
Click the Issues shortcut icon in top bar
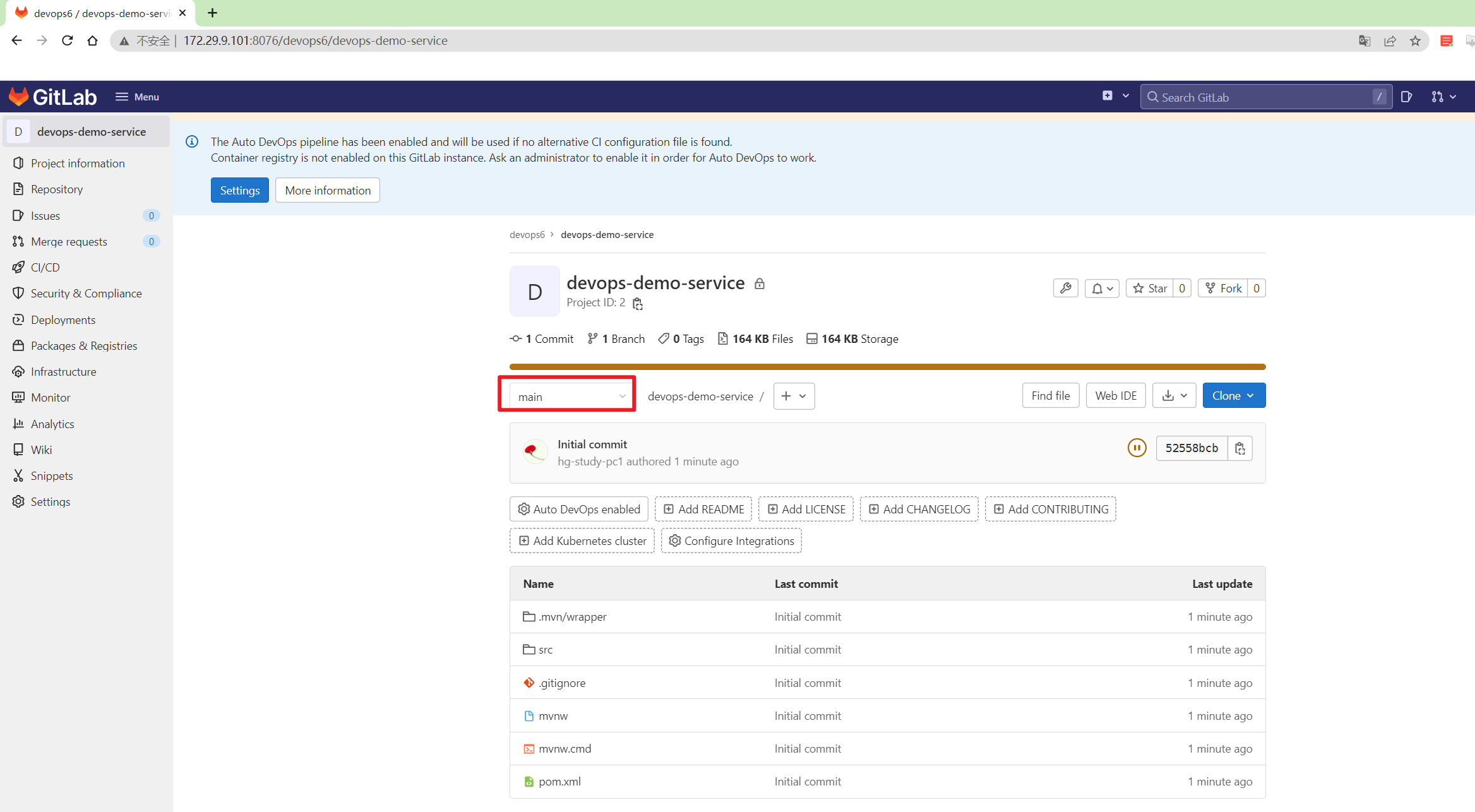1406,97
